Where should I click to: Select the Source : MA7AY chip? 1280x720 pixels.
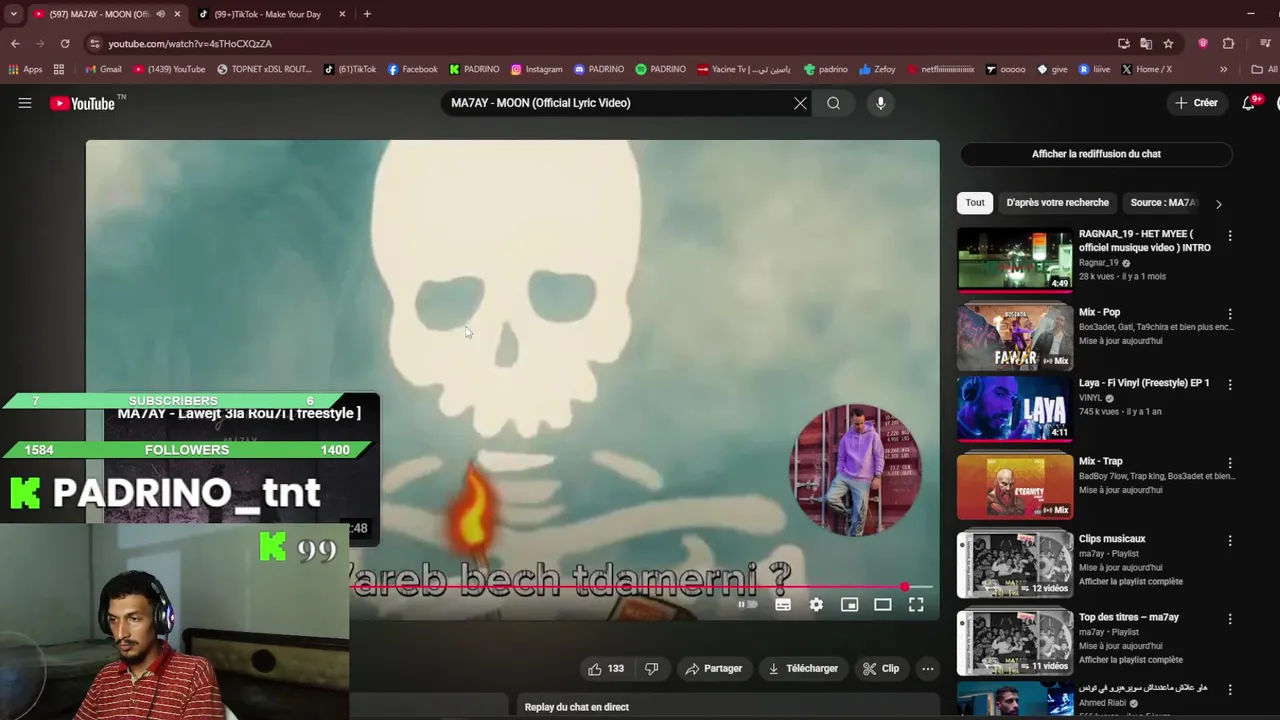tap(1163, 203)
